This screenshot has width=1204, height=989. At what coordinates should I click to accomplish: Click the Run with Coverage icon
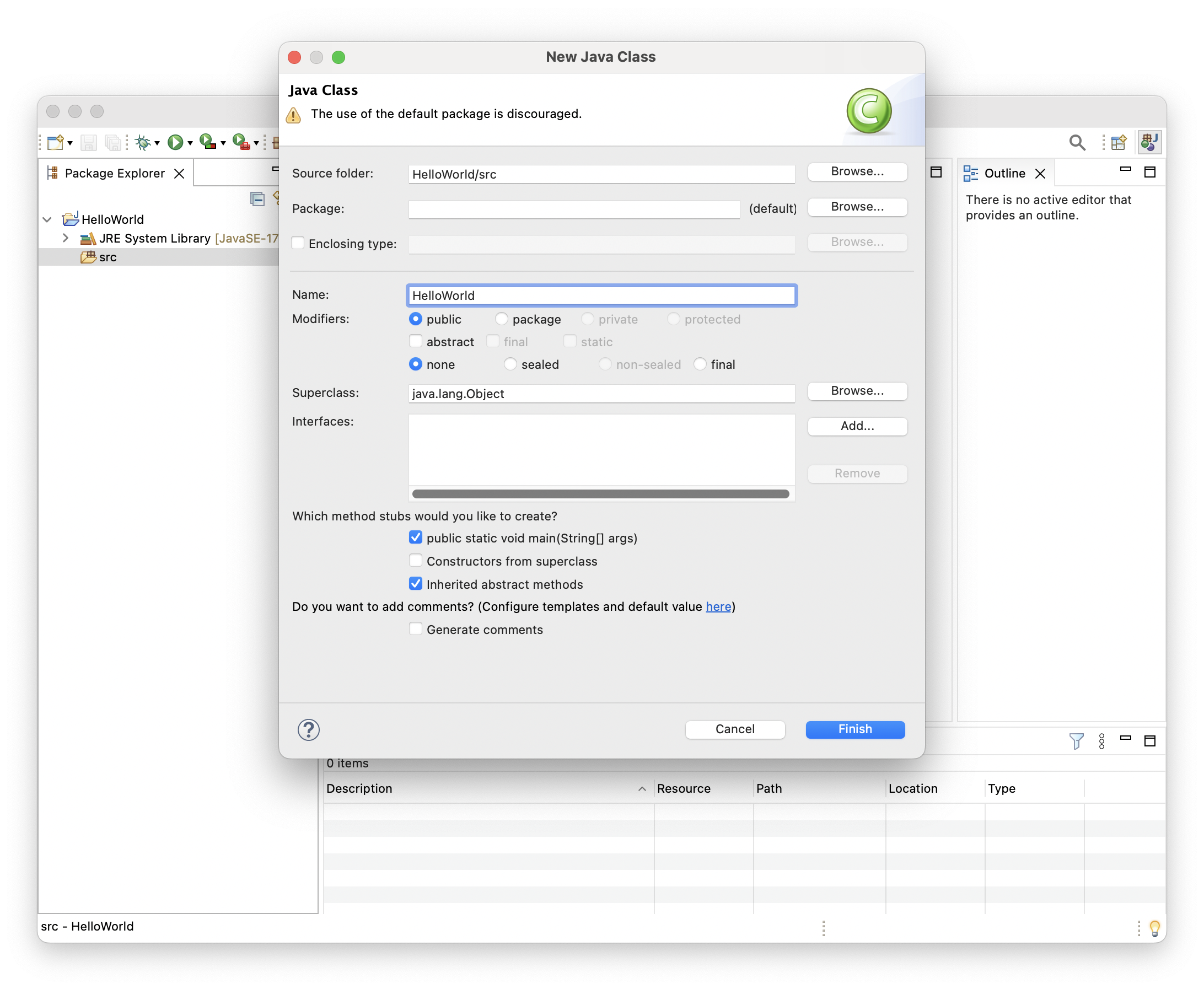tap(207, 142)
